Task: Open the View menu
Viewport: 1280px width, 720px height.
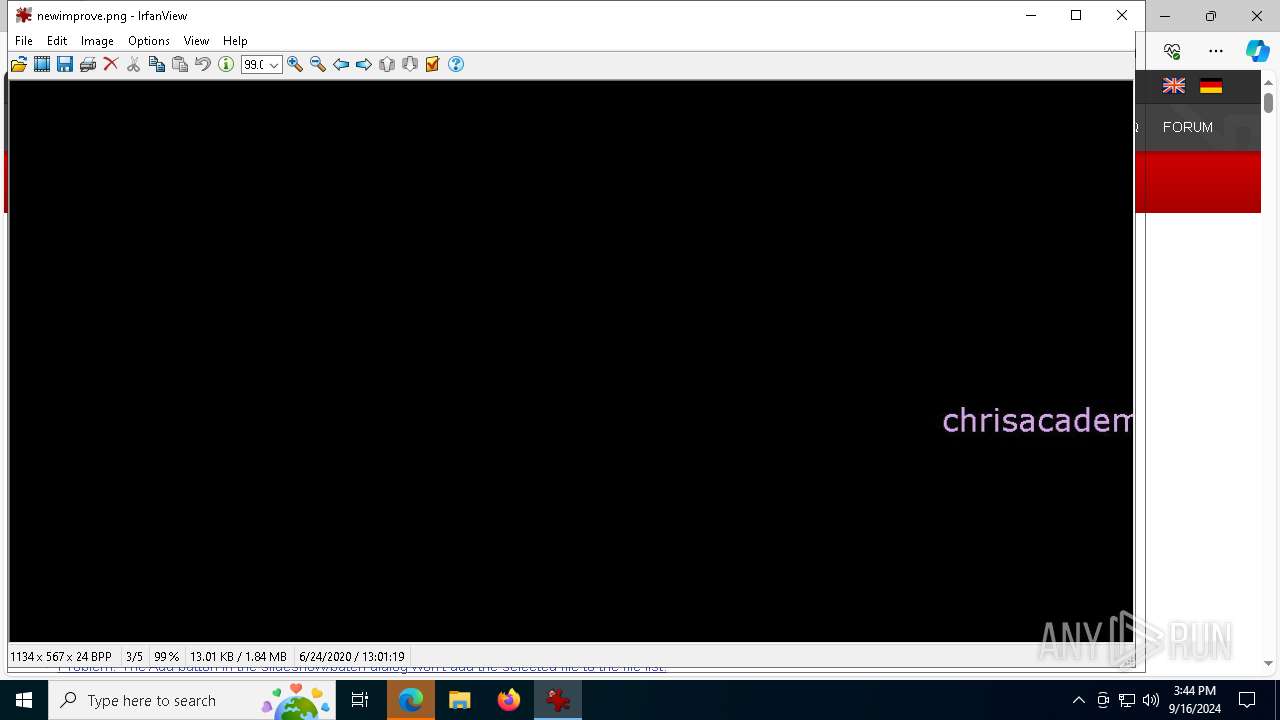Action: pyautogui.click(x=196, y=41)
